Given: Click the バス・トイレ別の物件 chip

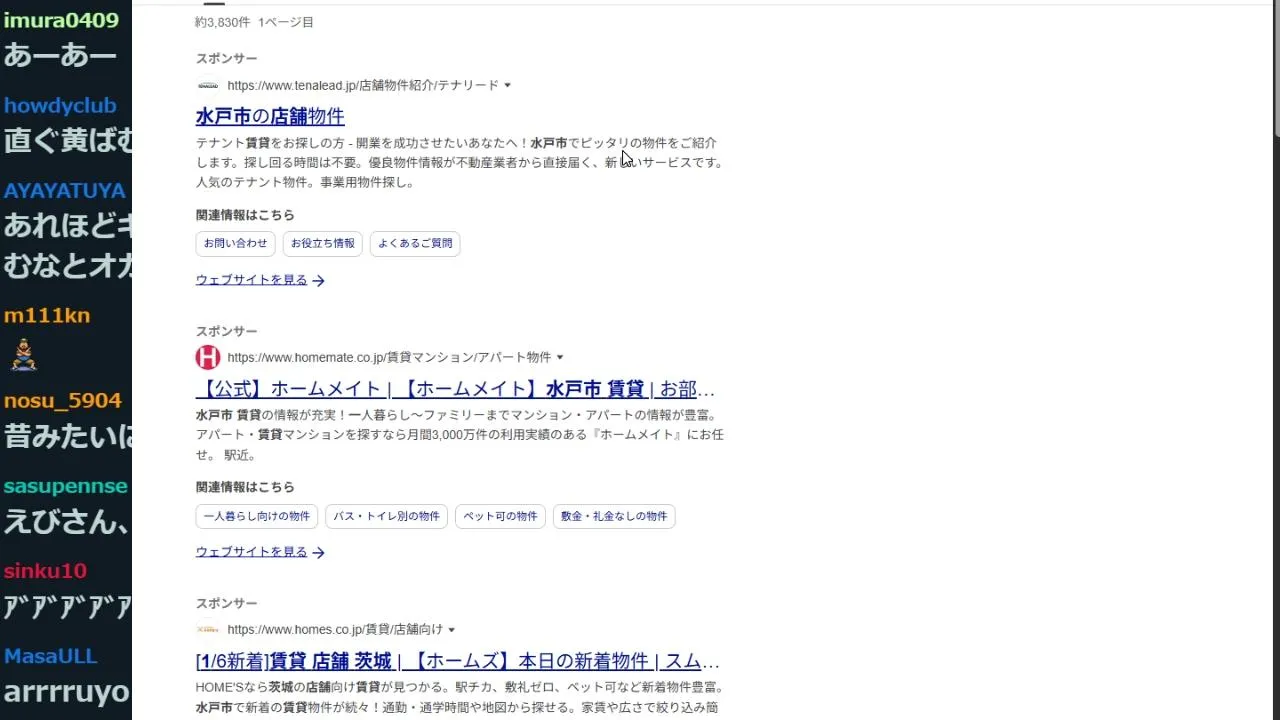Looking at the screenshot, I should coord(386,516).
